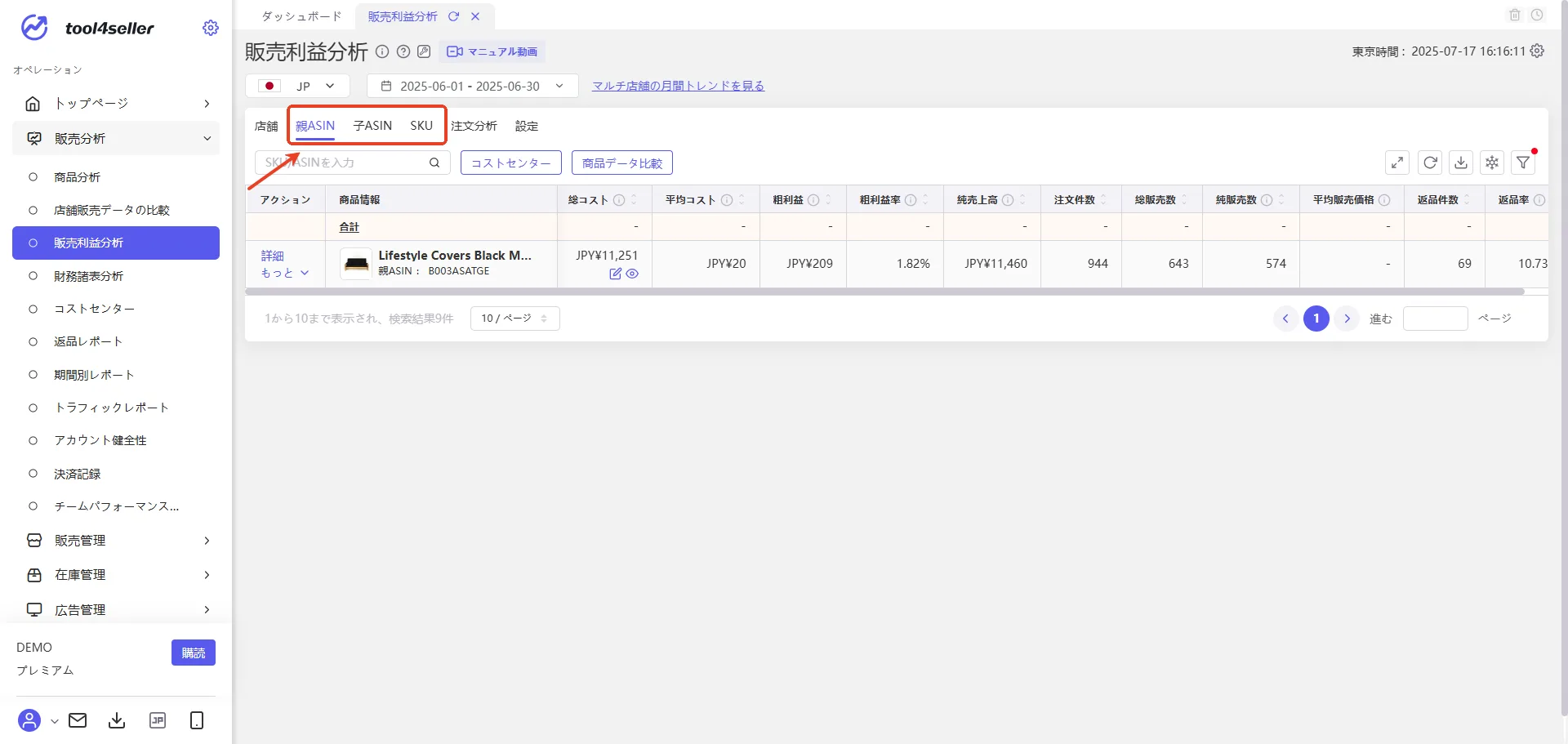Open the mail icon in bottom bar

point(78,720)
